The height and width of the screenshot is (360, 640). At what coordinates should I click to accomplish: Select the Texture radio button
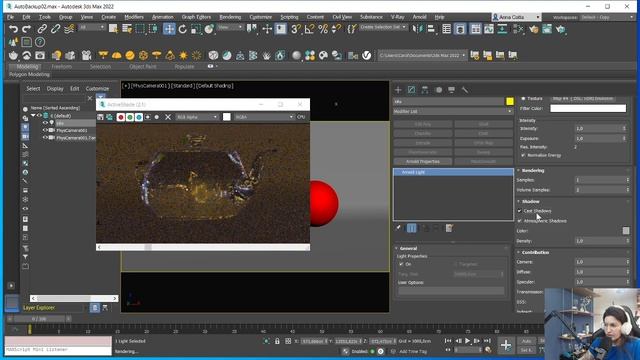(x=523, y=98)
